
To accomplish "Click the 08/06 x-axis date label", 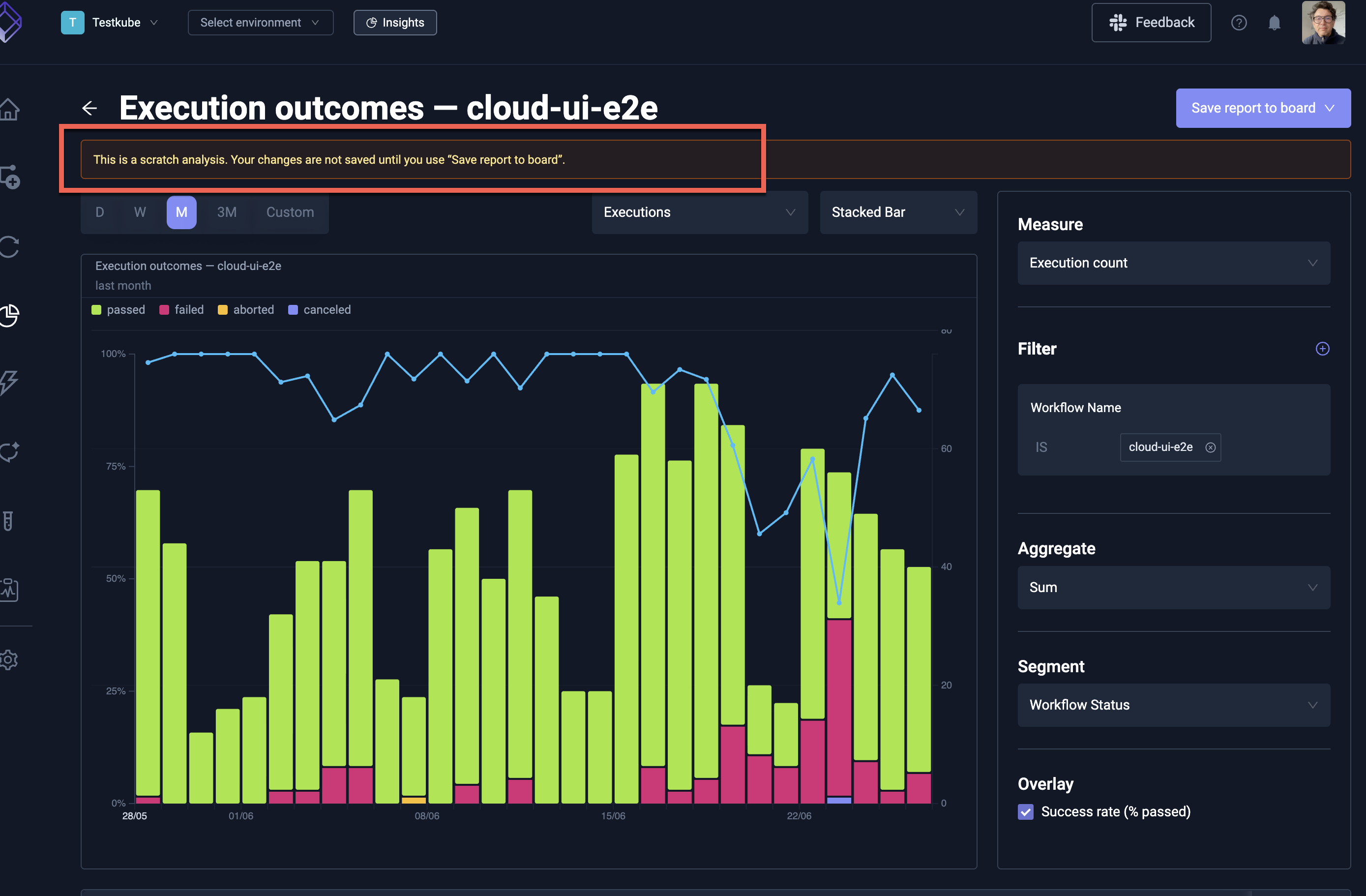I will pos(427,816).
